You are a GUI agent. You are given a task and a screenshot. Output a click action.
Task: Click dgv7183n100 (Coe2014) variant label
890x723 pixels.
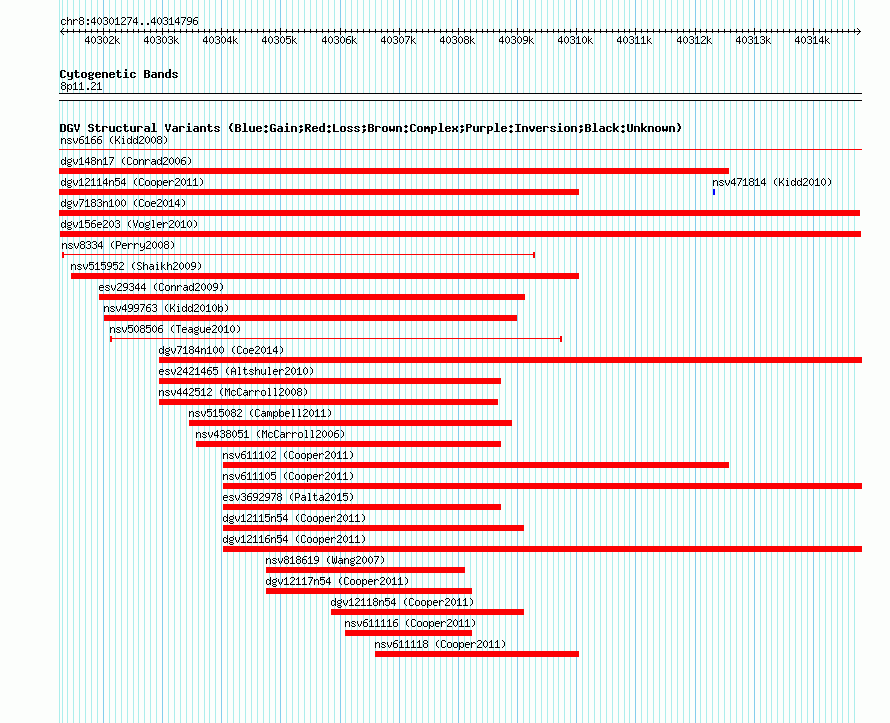(123, 203)
